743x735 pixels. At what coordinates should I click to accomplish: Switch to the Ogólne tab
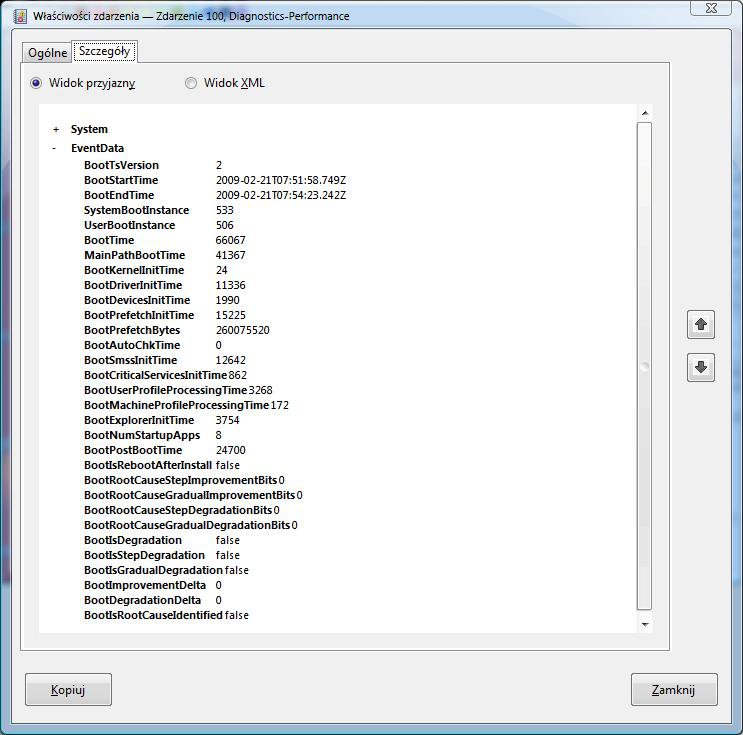[x=47, y=53]
